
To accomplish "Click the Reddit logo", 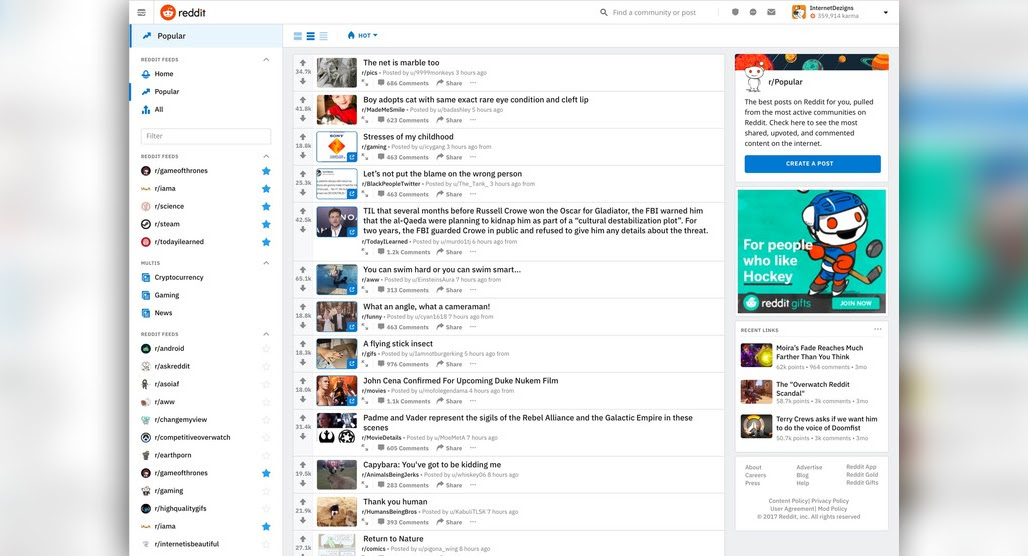I will click(183, 12).
